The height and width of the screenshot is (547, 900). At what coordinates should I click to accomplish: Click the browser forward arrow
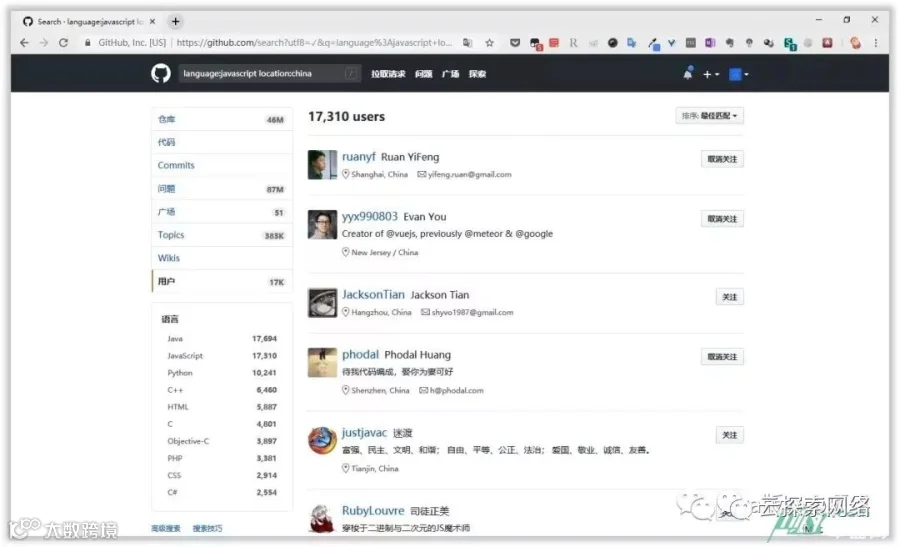pos(44,42)
